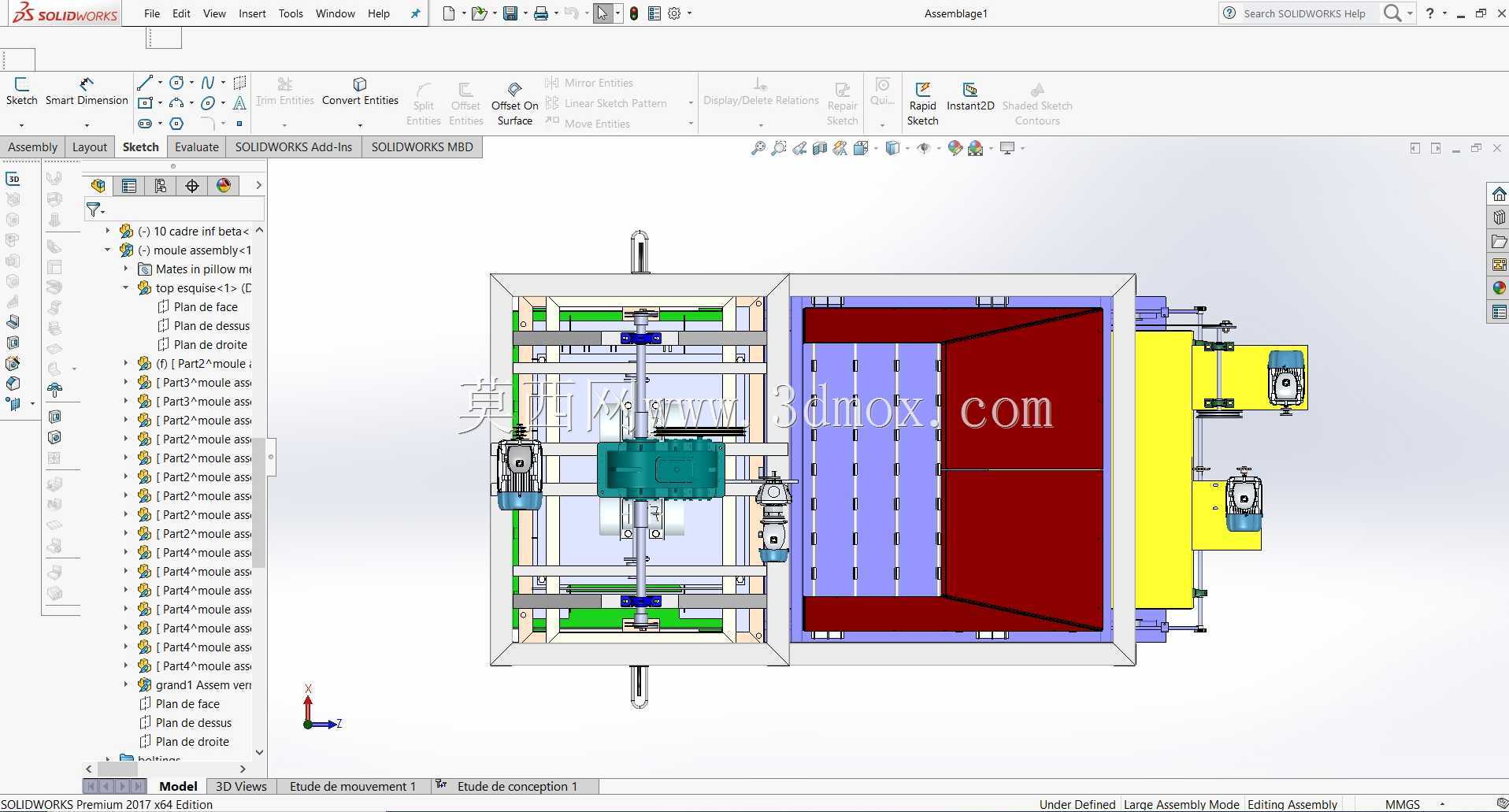
Task: Collapse feature tree panel handle
Action: click(x=271, y=457)
